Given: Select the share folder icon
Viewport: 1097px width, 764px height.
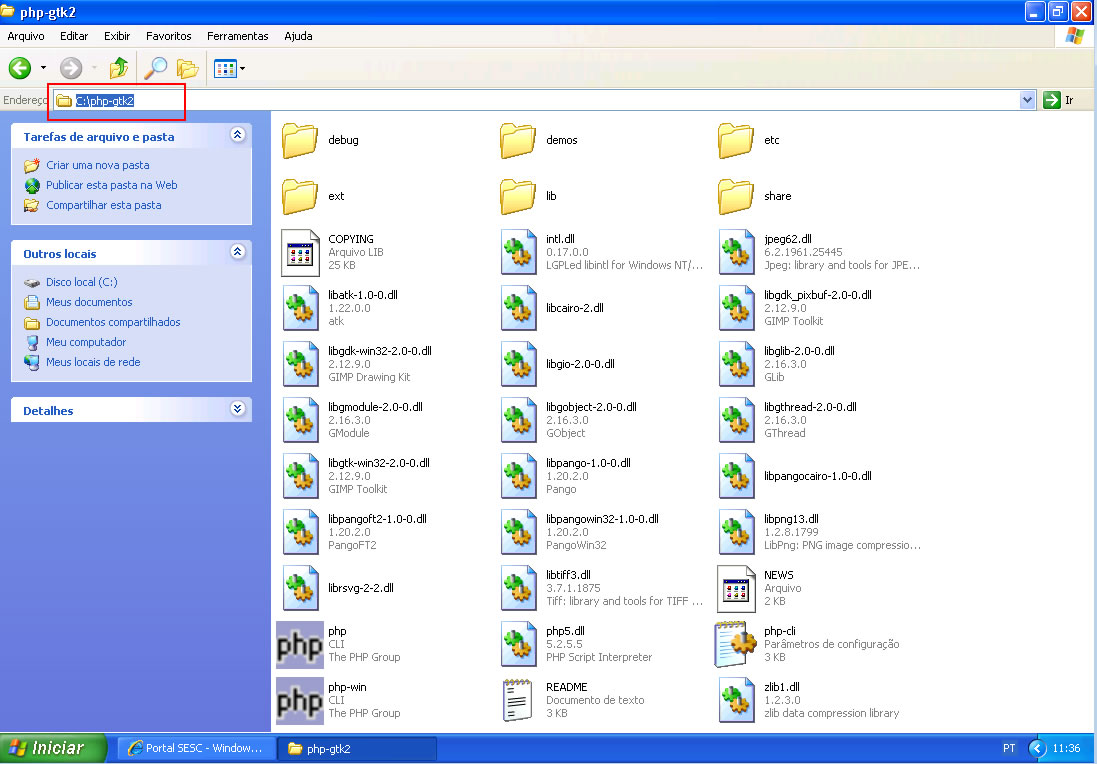Looking at the screenshot, I should pos(736,196).
